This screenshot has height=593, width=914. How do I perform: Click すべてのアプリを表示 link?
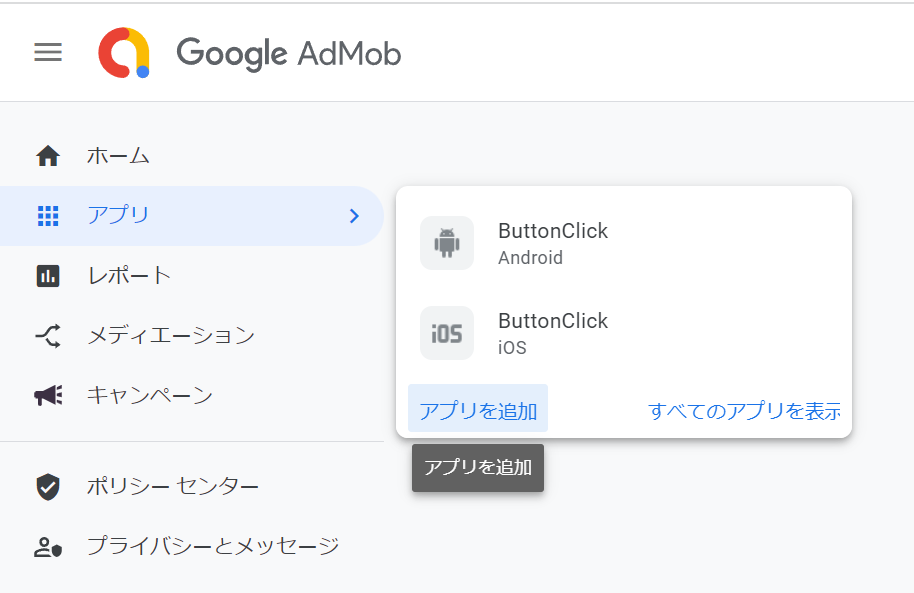pos(744,411)
